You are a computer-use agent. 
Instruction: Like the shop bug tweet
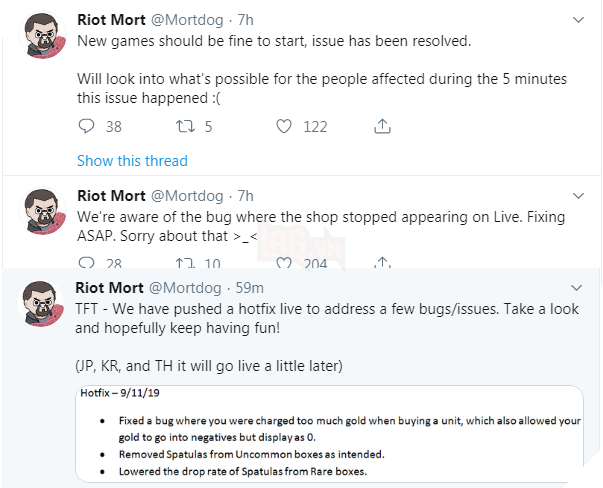point(284,263)
